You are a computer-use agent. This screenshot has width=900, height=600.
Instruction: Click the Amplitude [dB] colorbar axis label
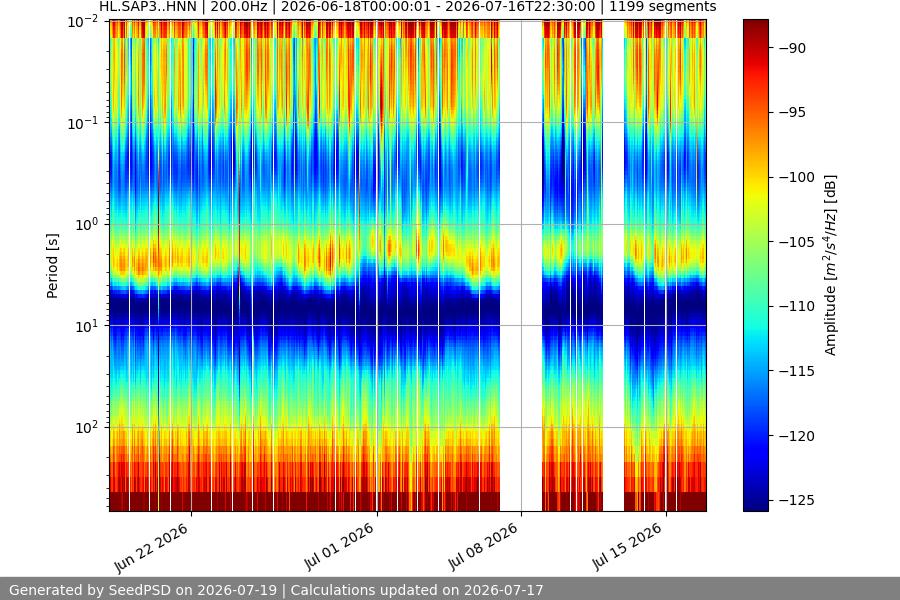click(830, 265)
